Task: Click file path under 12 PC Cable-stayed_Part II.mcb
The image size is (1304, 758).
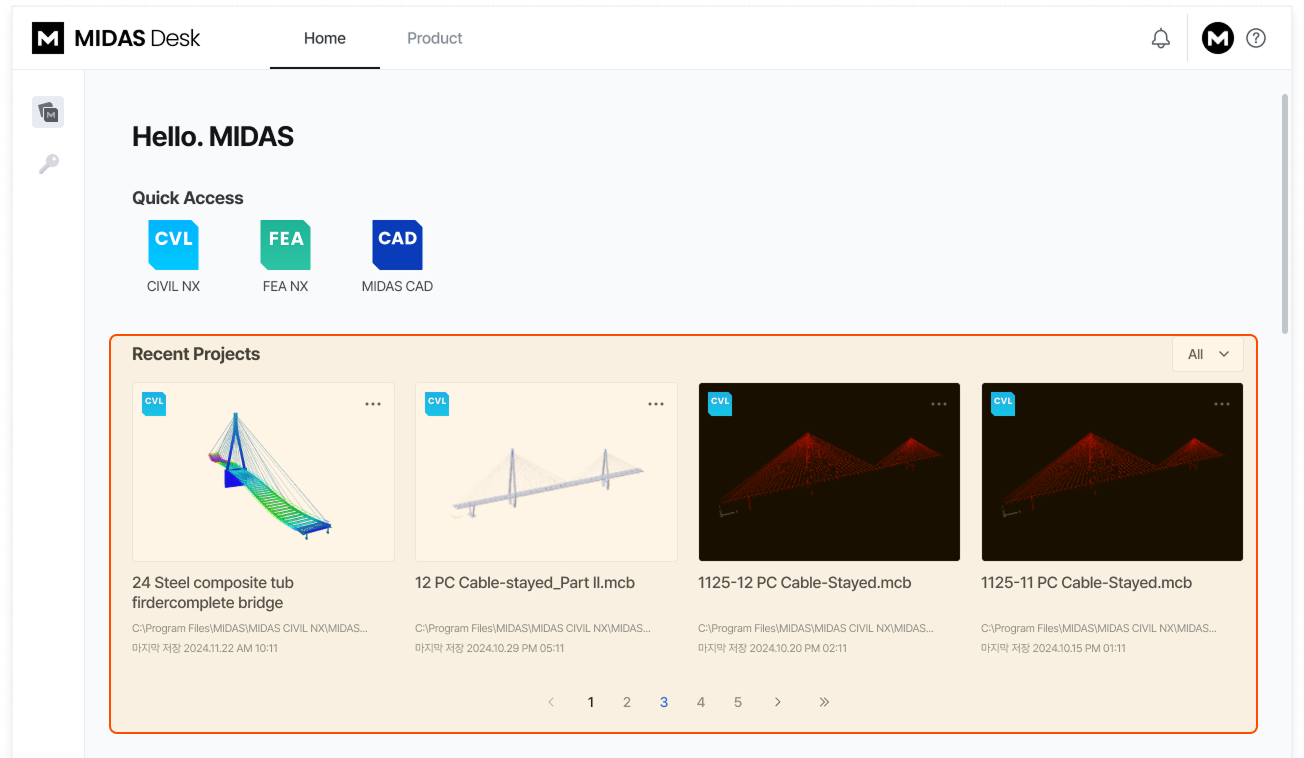Action: click(x=533, y=629)
